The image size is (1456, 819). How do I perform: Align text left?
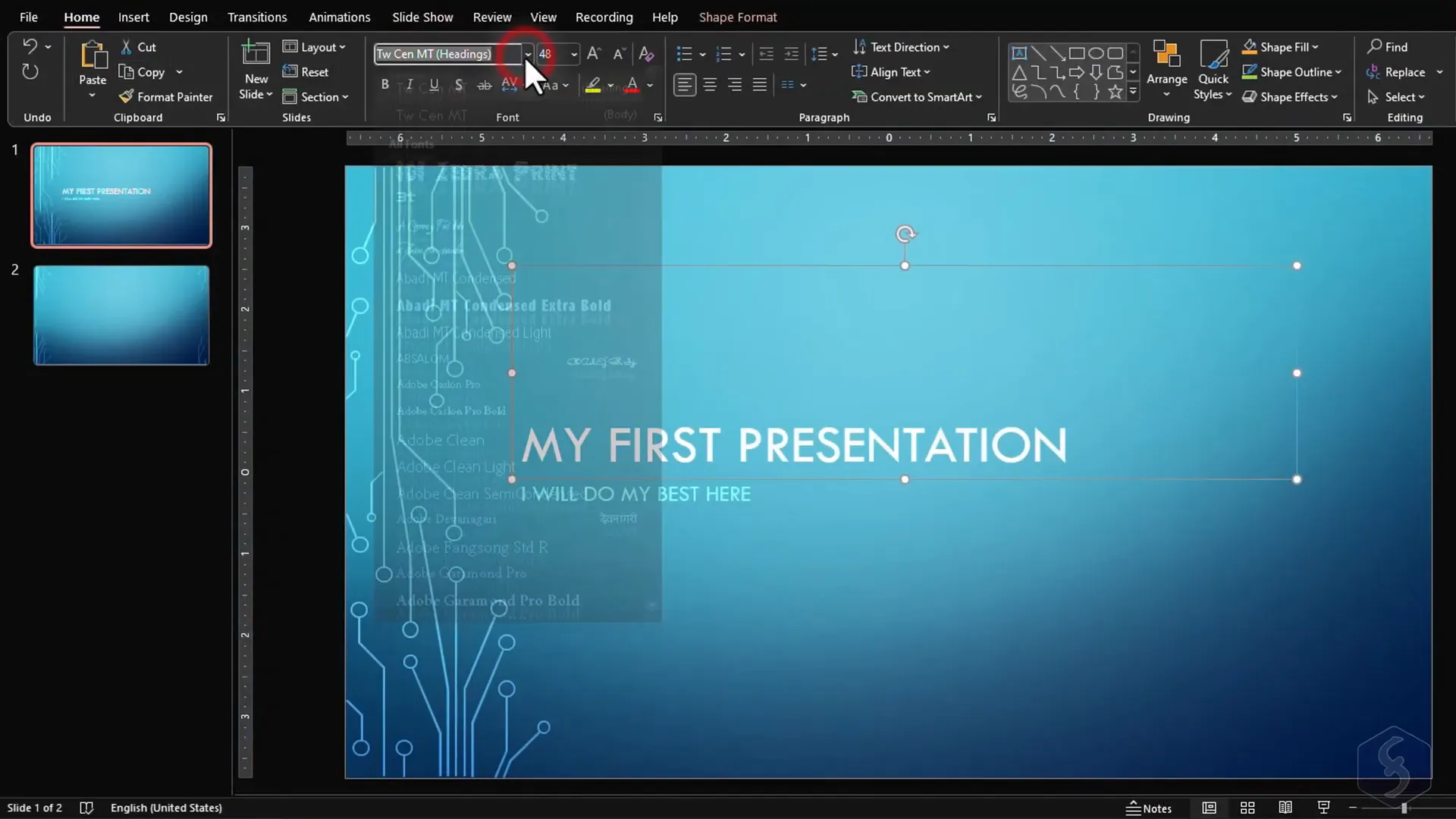685,85
